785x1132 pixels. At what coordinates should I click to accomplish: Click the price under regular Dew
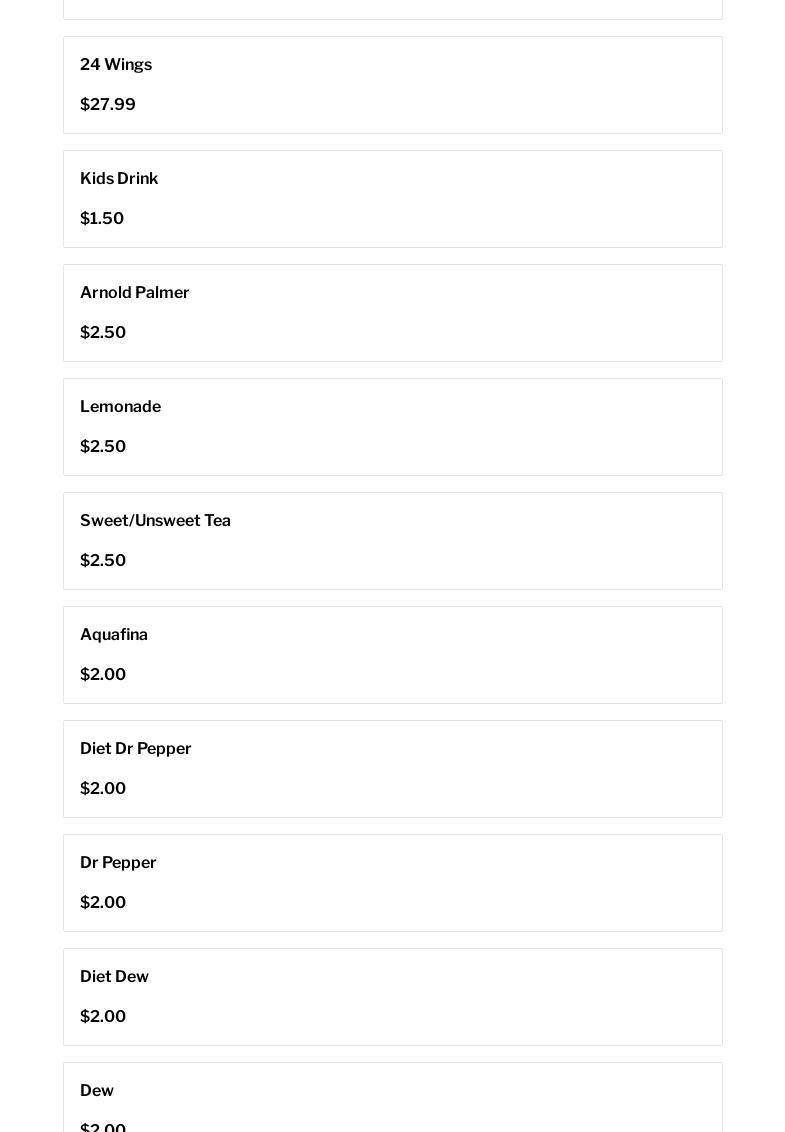point(103,1127)
